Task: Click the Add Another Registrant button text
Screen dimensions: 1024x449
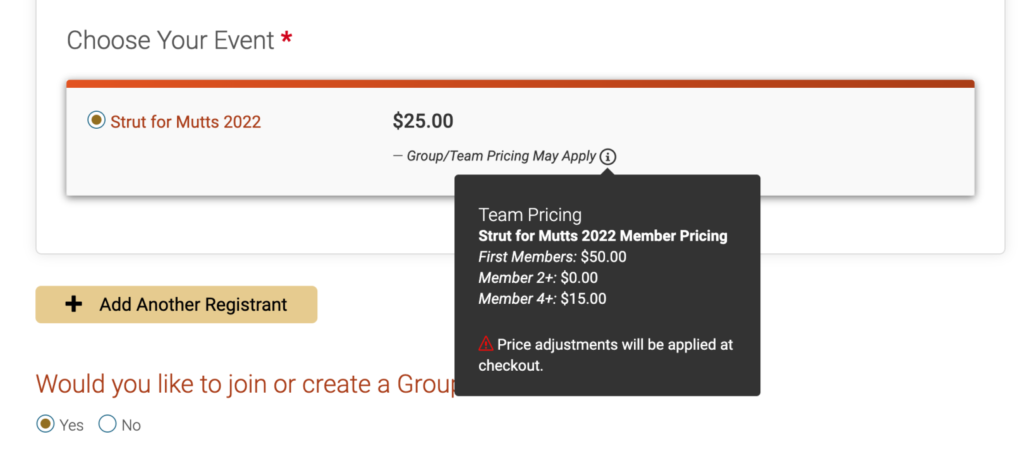Action: [x=193, y=305]
